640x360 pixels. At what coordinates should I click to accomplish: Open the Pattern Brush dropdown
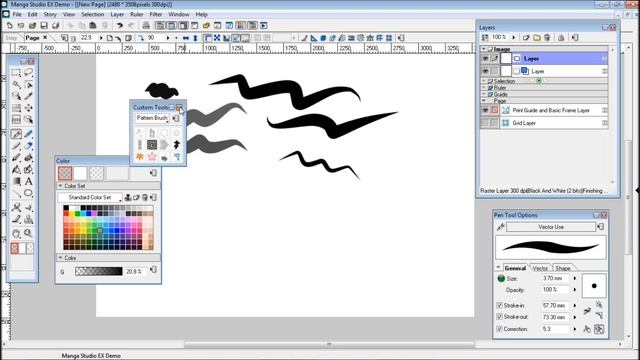tap(152, 118)
